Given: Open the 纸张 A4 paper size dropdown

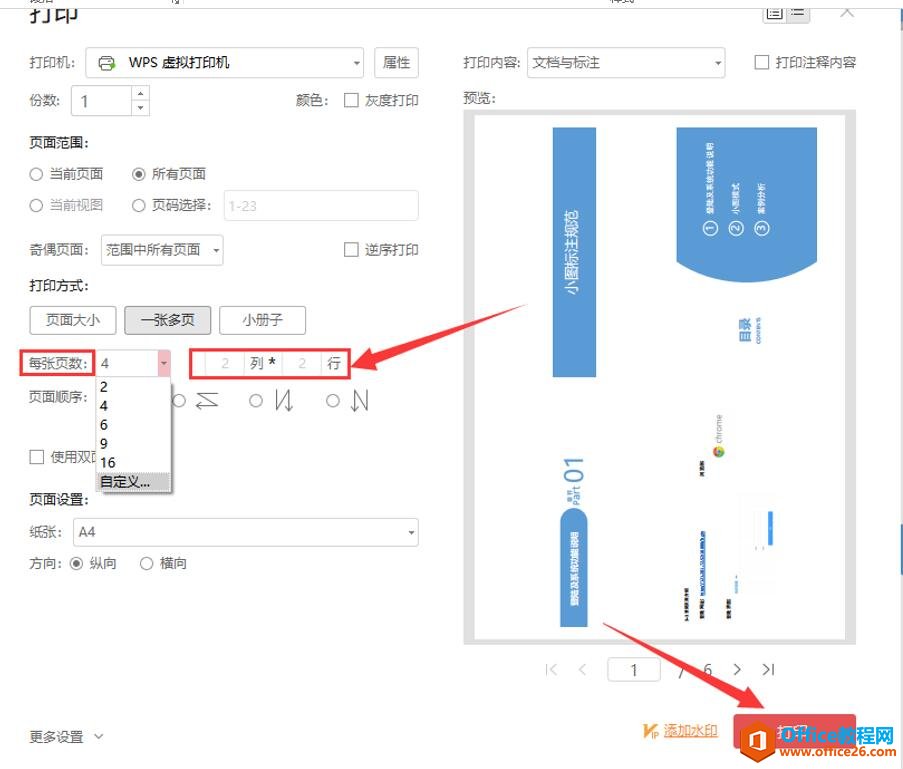Looking at the screenshot, I should point(246,532).
